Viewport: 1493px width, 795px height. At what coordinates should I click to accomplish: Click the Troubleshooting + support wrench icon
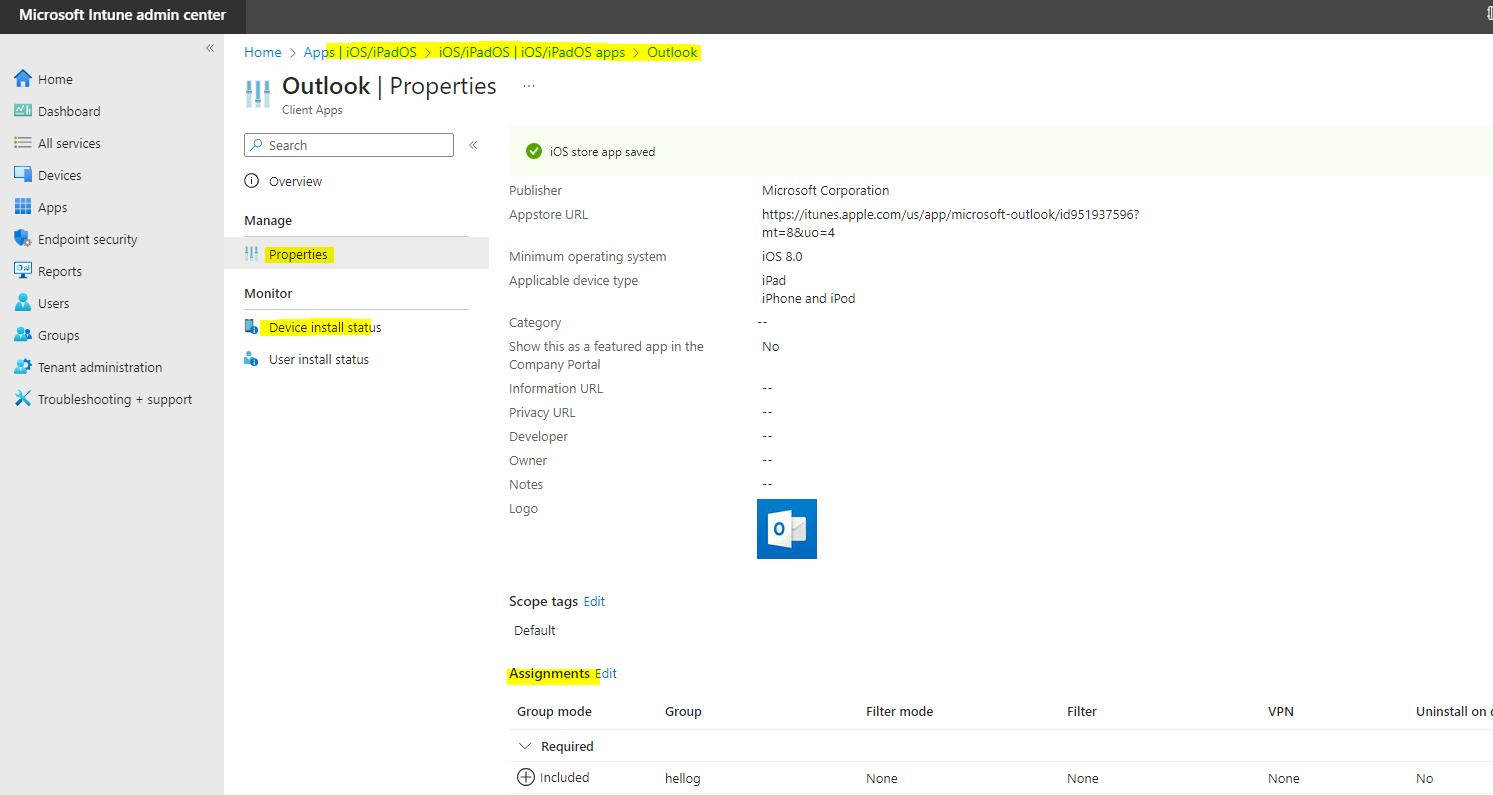coord(23,399)
